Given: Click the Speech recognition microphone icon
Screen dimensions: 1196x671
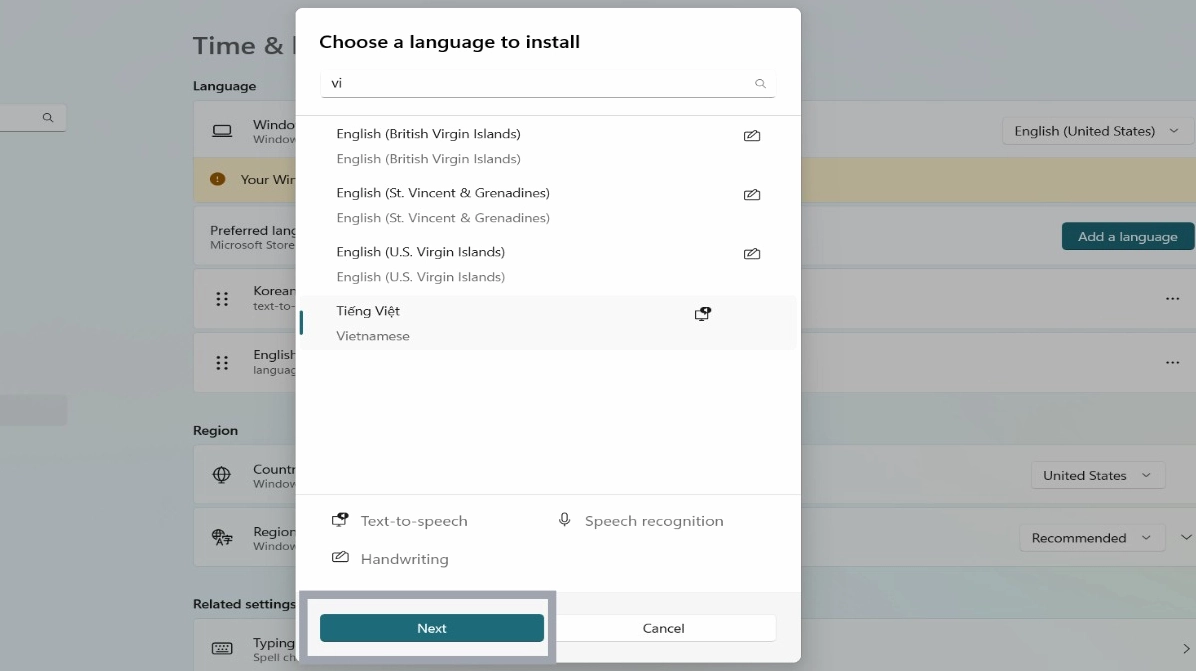Looking at the screenshot, I should point(565,520).
